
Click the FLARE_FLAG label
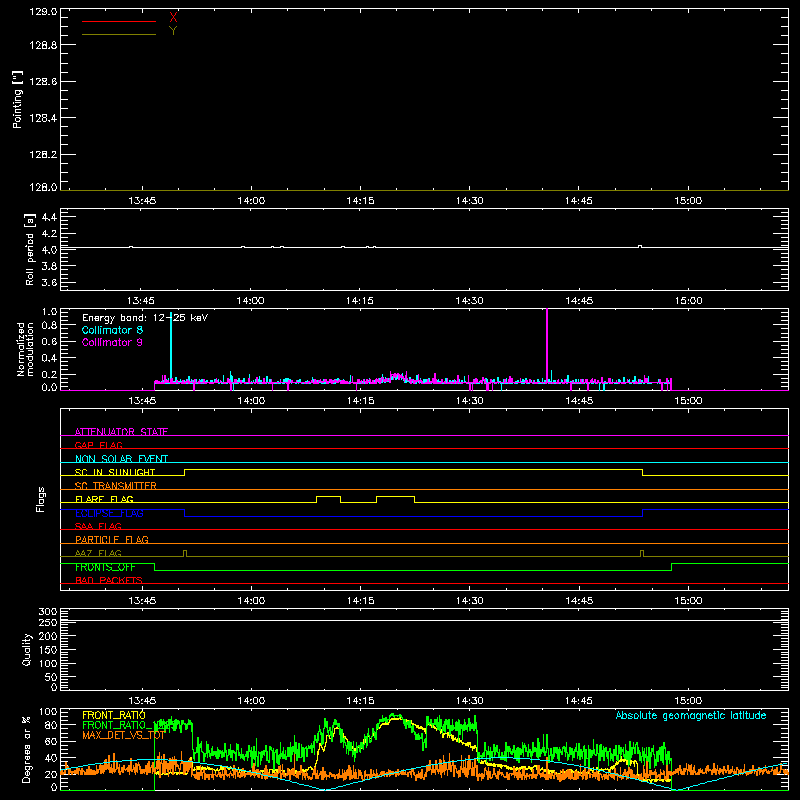(x=104, y=499)
